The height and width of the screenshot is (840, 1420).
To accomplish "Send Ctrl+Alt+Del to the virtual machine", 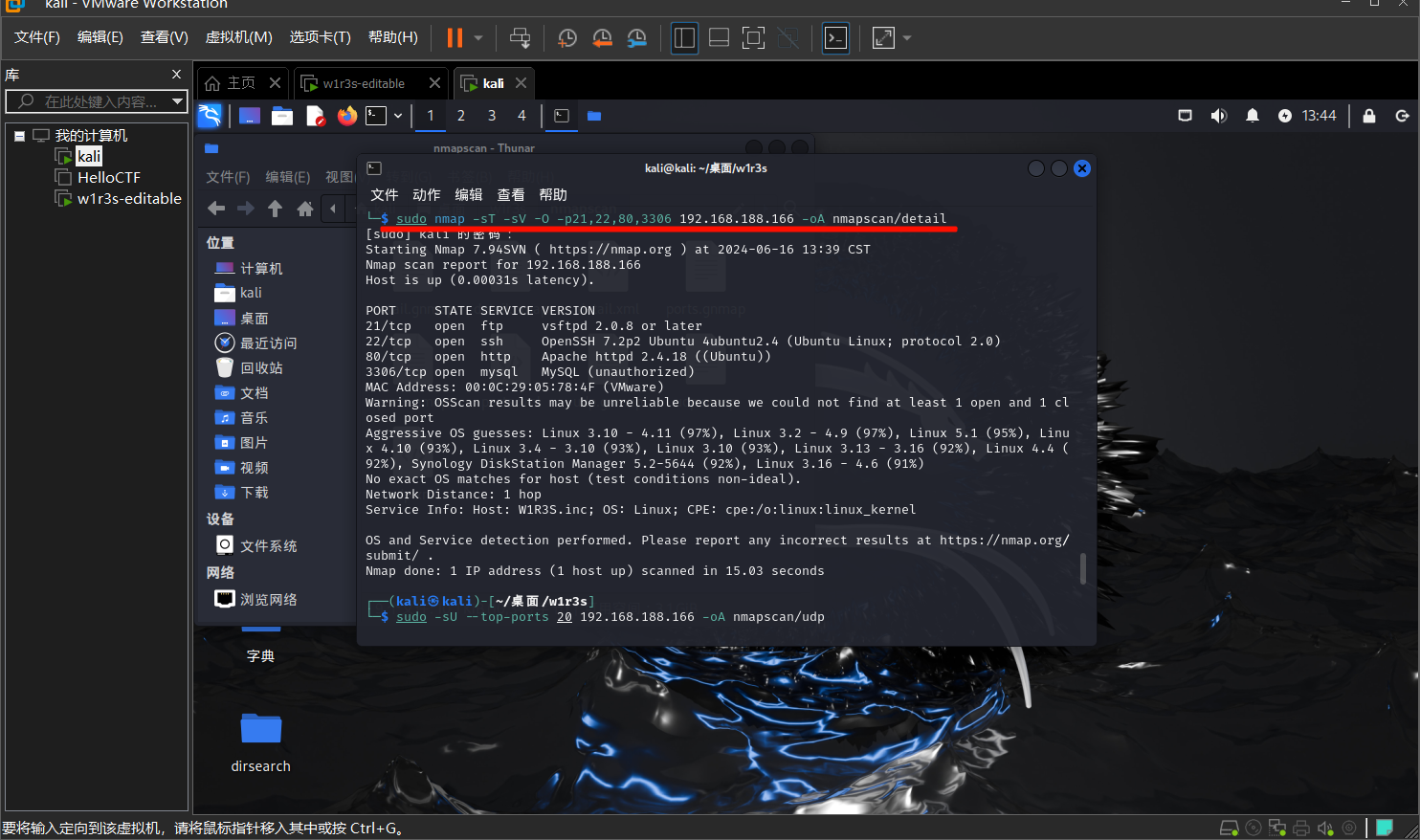I will (x=520, y=38).
